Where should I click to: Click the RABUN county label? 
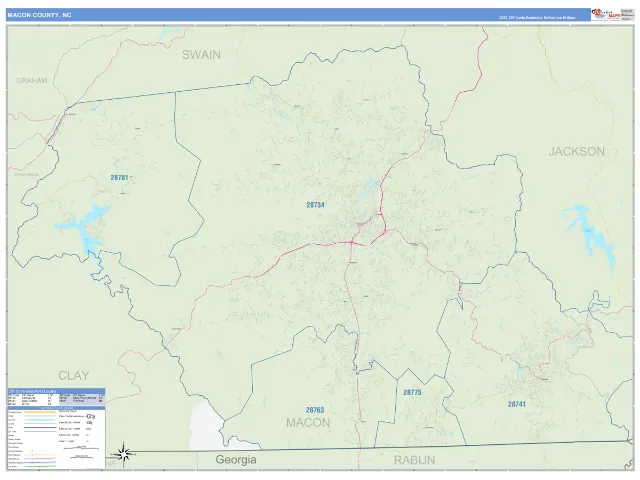(415, 460)
